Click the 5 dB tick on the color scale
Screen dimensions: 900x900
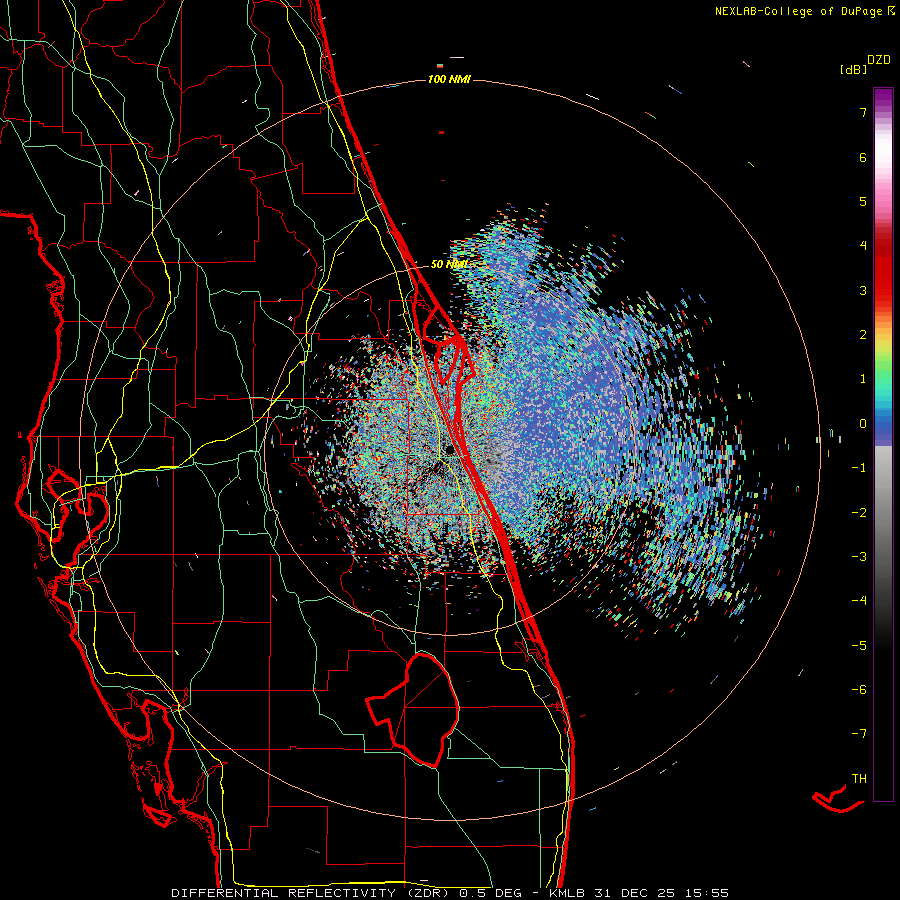(x=863, y=201)
